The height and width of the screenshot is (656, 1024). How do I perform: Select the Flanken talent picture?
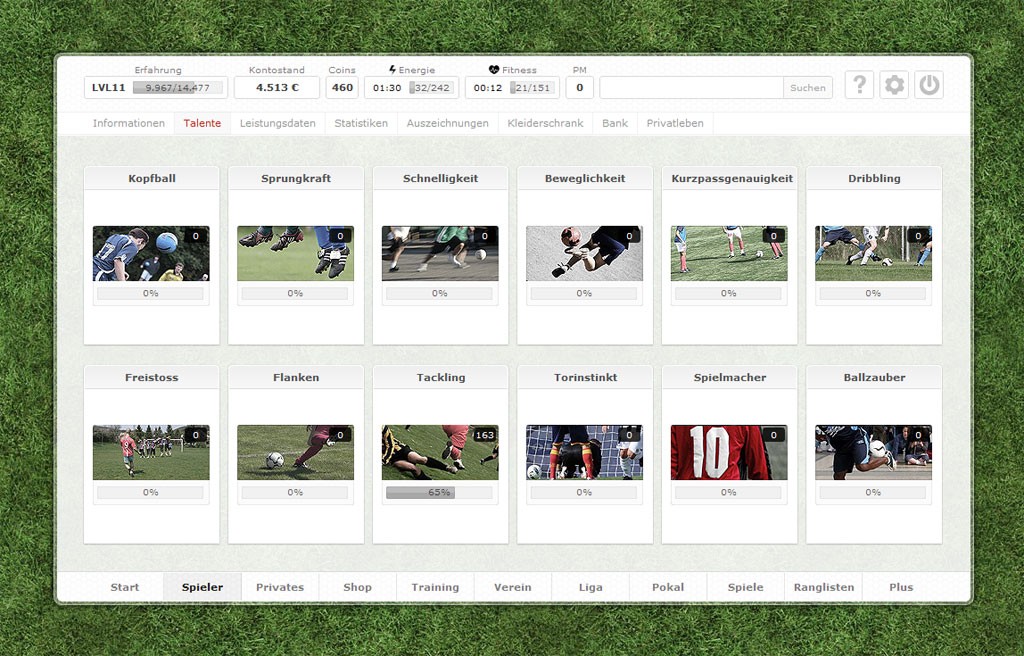[x=295, y=452]
